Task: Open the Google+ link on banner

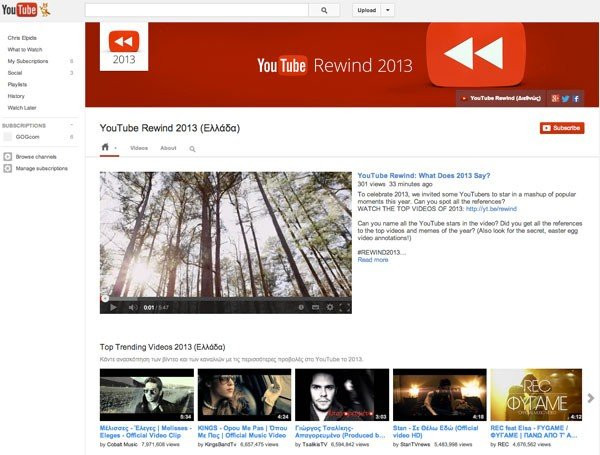Action: point(555,98)
